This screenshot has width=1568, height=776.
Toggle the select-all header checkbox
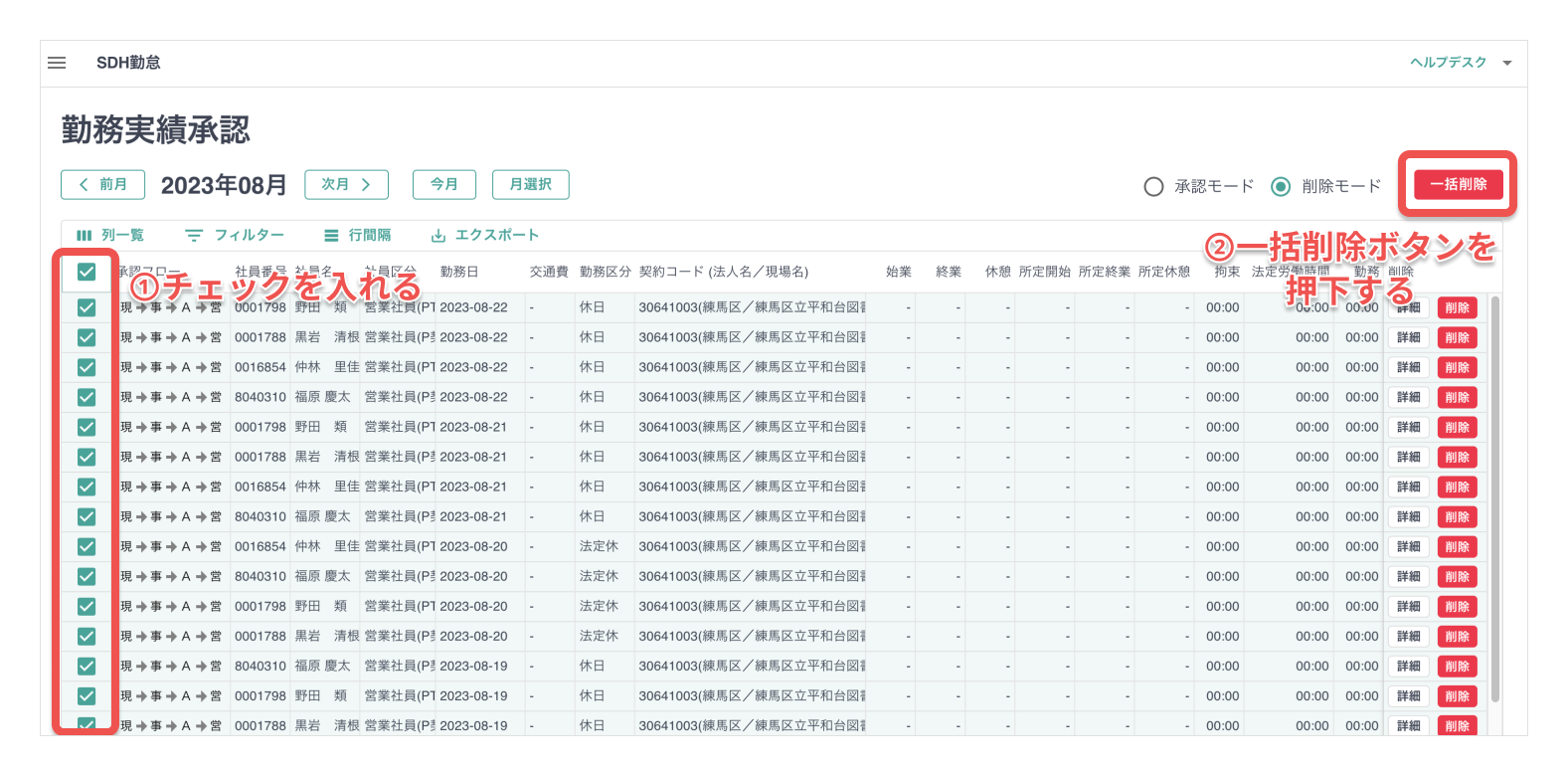pyautogui.click(x=87, y=272)
